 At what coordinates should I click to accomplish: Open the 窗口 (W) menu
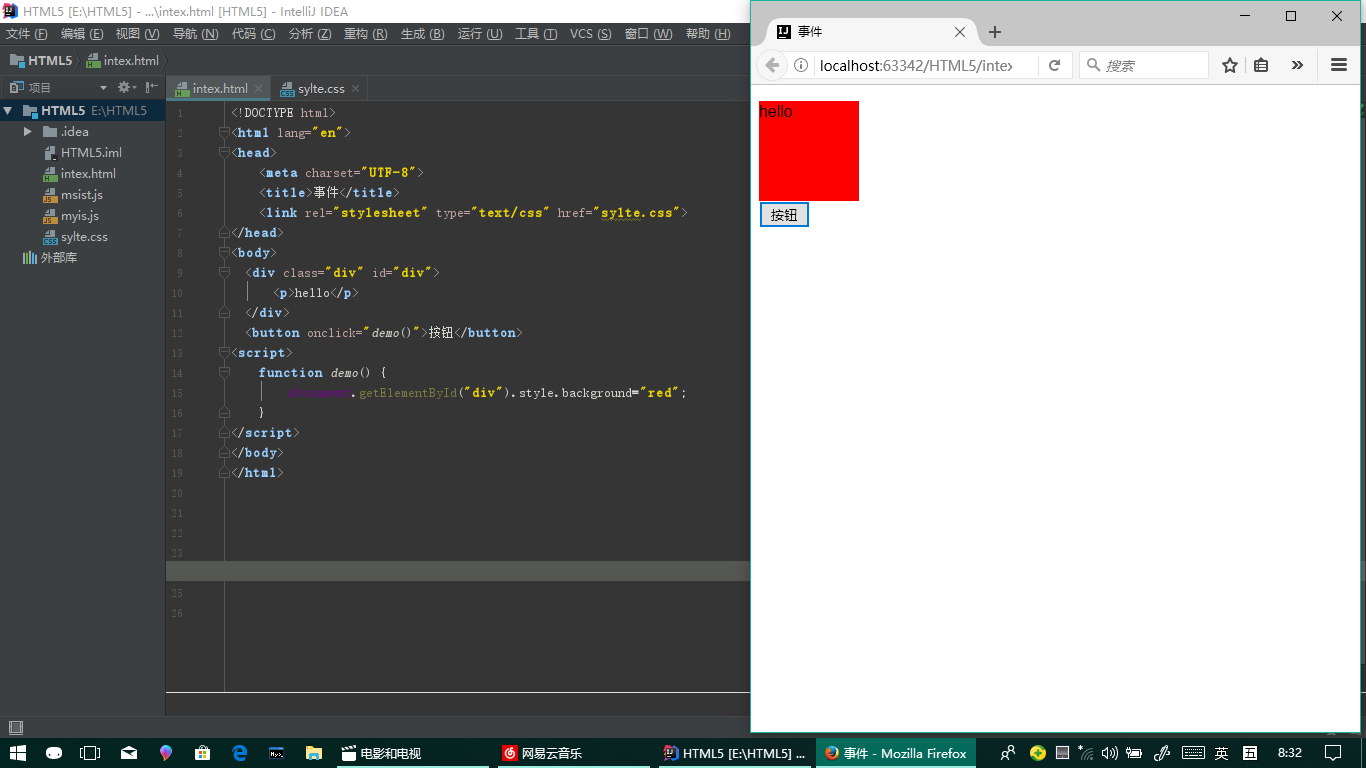(648, 34)
